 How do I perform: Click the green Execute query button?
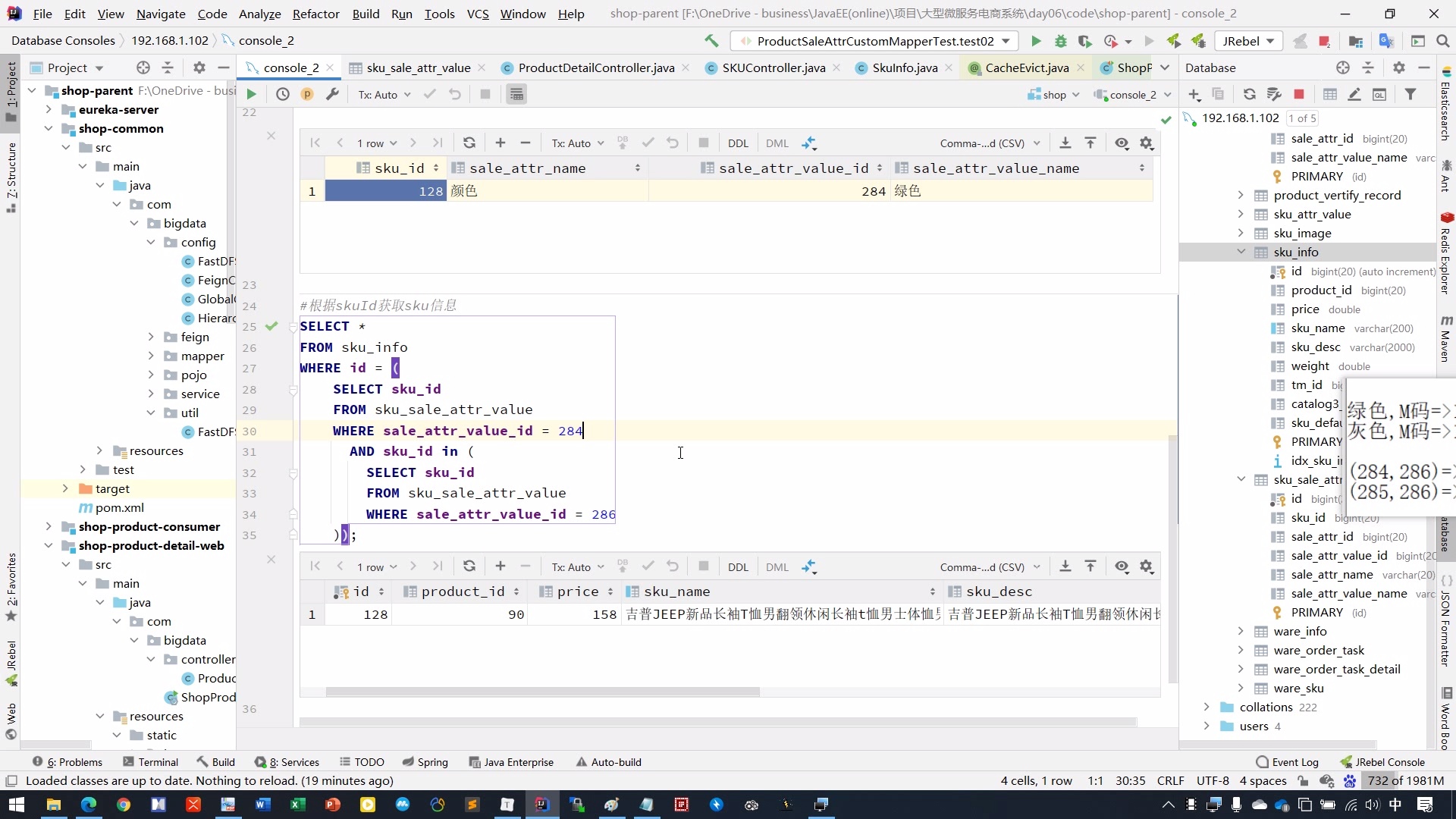click(x=252, y=94)
